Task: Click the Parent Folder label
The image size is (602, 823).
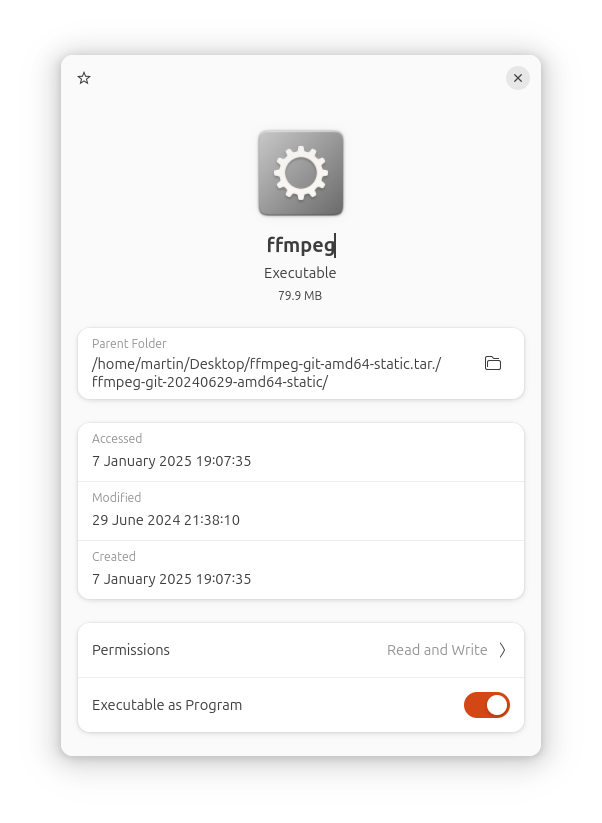Action: click(129, 343)
